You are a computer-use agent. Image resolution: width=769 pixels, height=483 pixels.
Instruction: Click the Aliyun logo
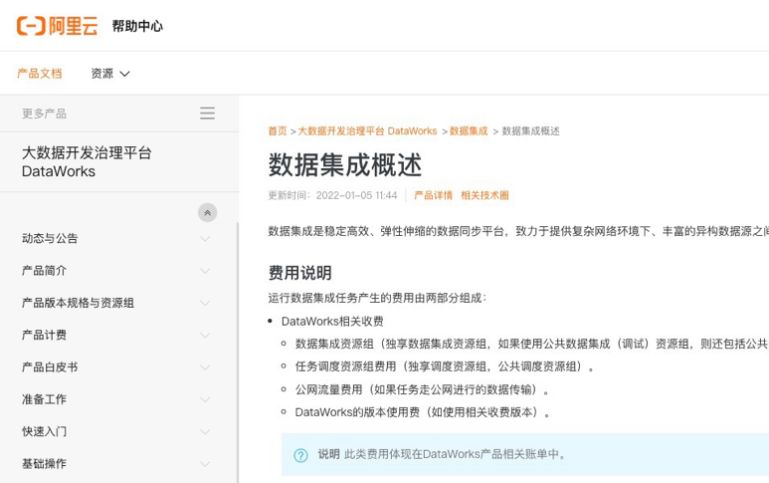[x=57, y=26]
